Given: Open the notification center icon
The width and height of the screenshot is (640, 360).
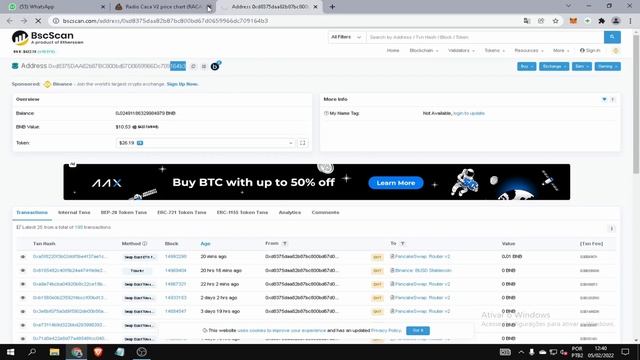Looking at the screenshot, I should [625, 352].
